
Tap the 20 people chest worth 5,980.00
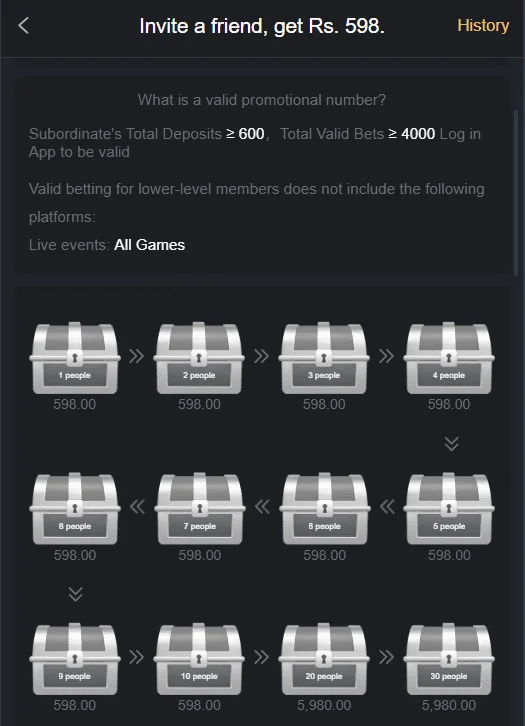point(324,659)
